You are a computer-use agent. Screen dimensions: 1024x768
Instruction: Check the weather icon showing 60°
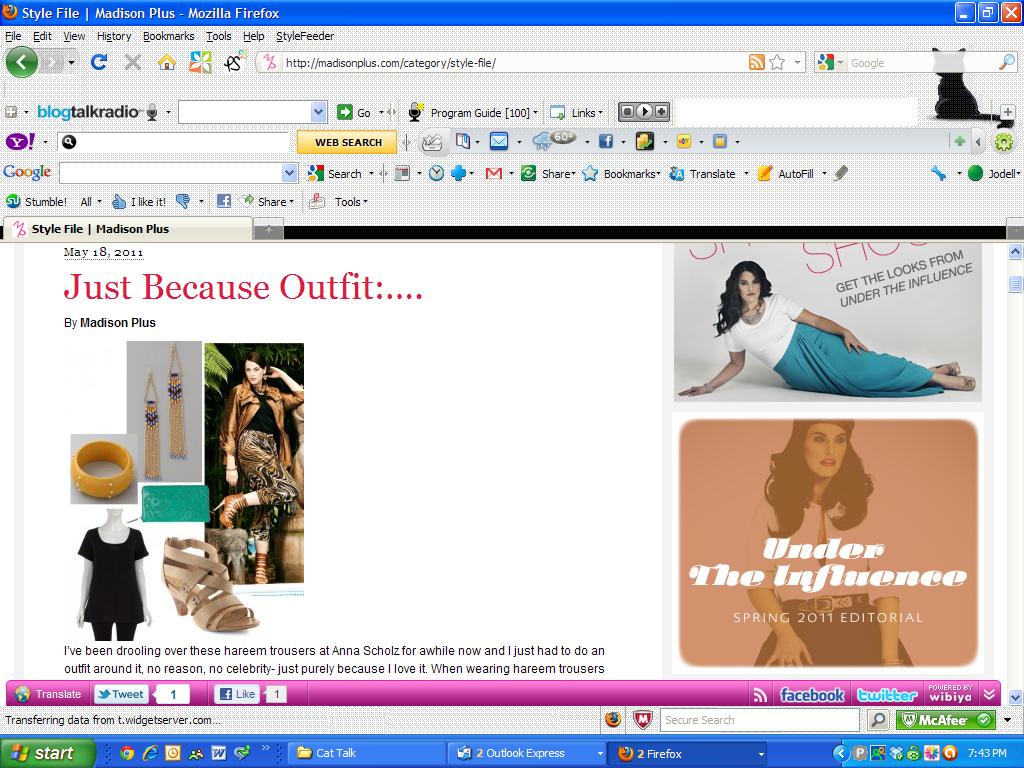click(554, 140)
